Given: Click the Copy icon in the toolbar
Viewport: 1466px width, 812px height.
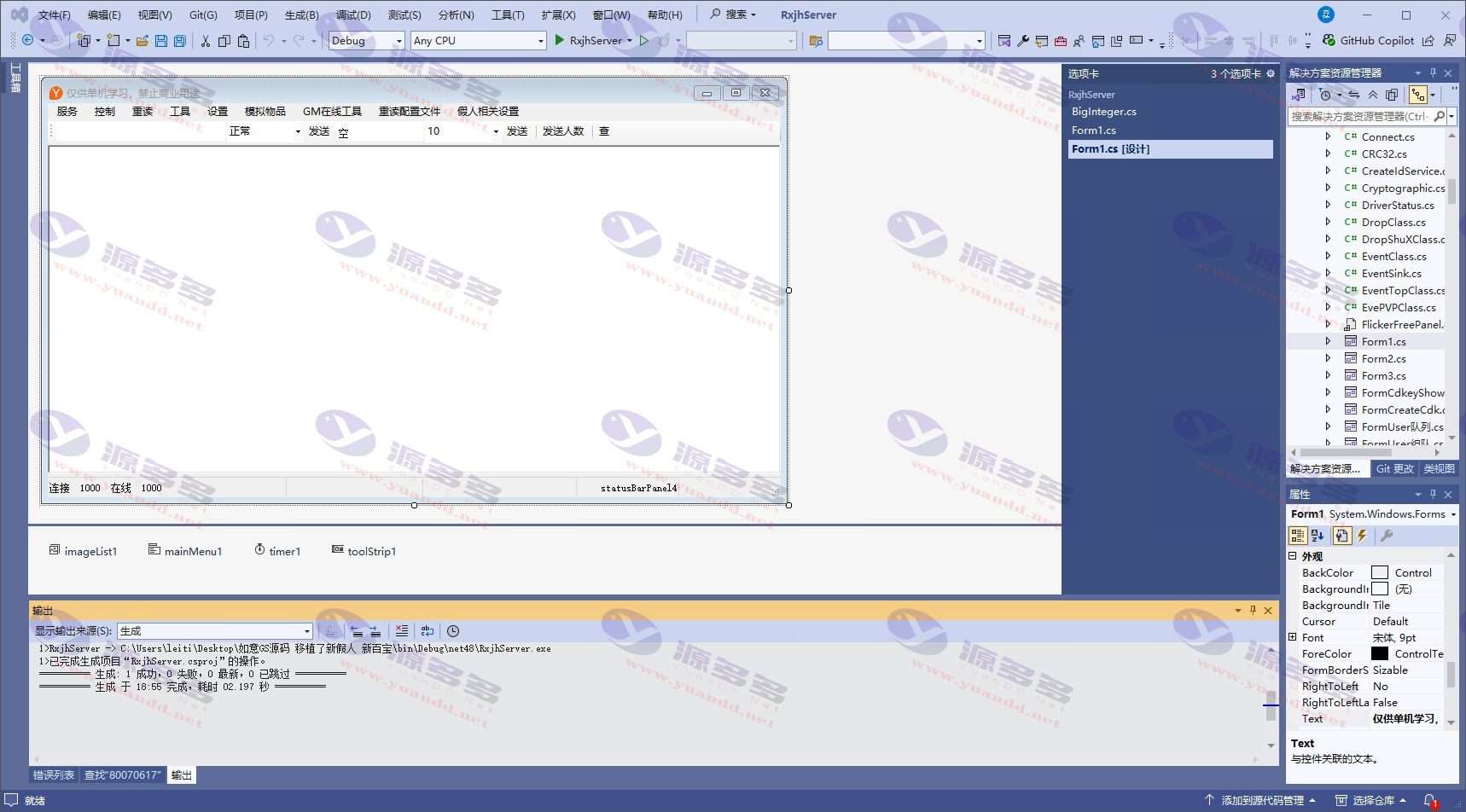Looking at the screenshot, I should [224, 40].
